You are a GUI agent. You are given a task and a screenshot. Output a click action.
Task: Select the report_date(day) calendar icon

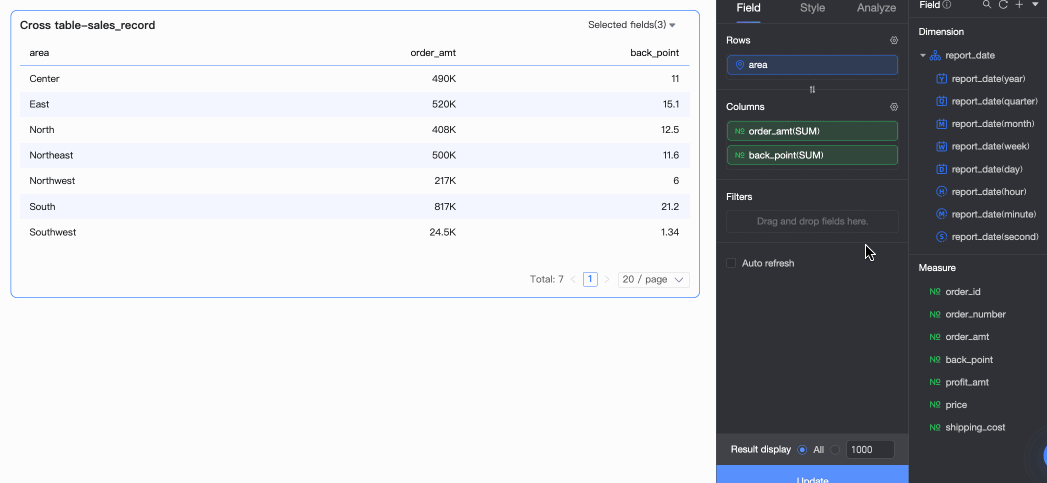click(x=941, y=169)
